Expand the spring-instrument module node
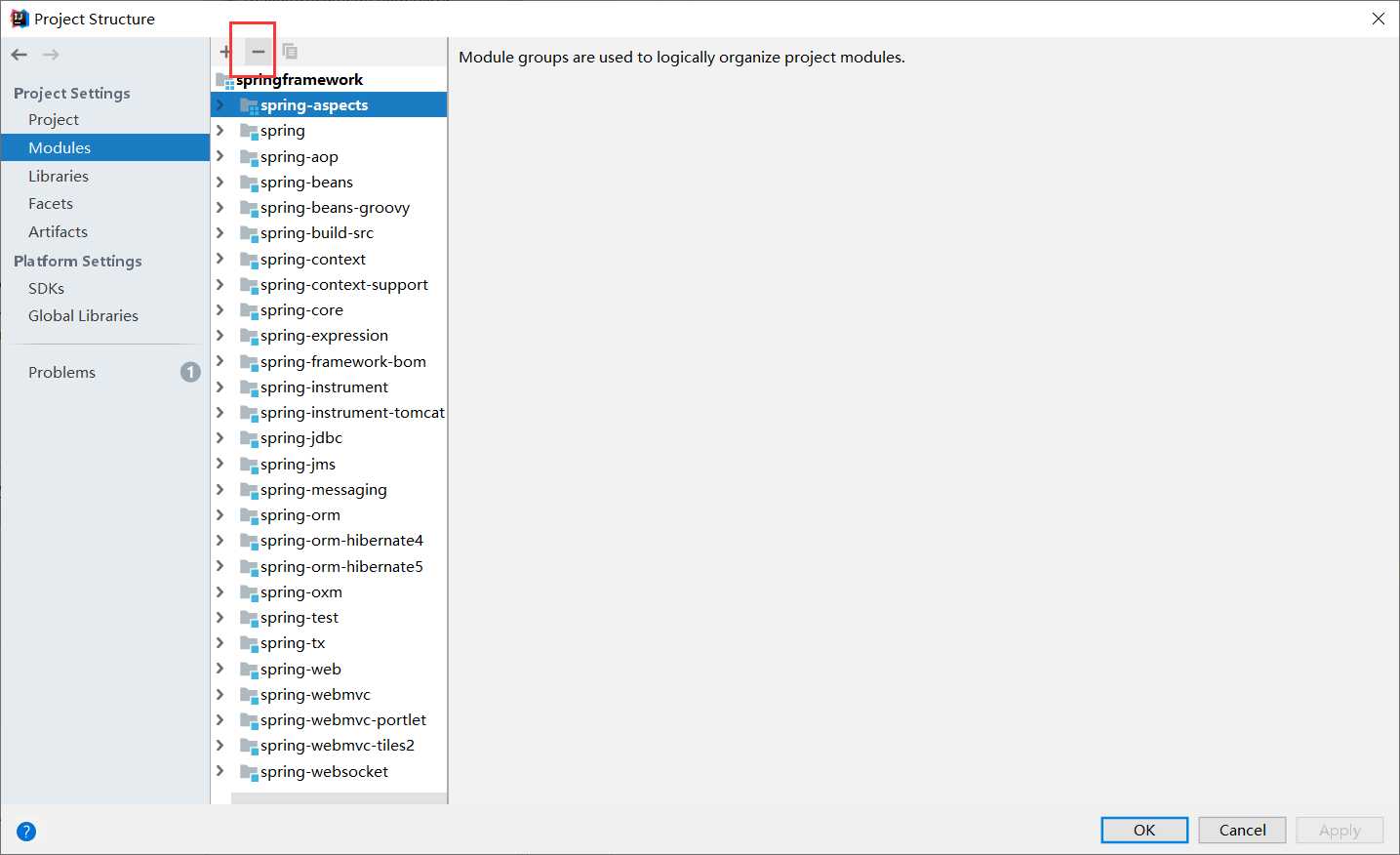This screenshot has width=1400, height=855. [x=220, y=387]
